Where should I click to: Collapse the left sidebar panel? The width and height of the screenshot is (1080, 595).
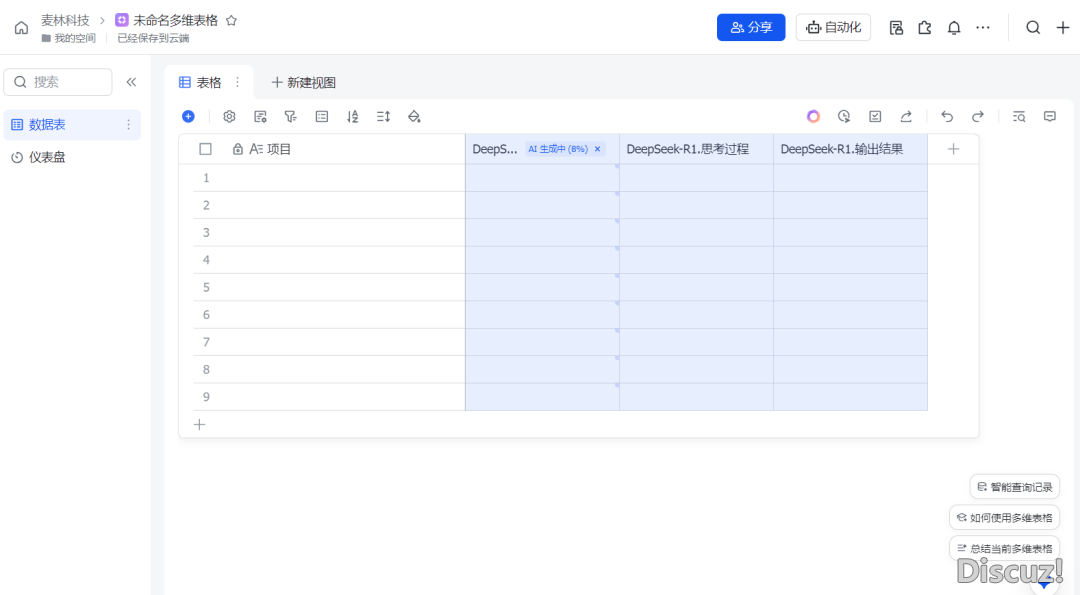pyautogui.click(x=131, y=82)
